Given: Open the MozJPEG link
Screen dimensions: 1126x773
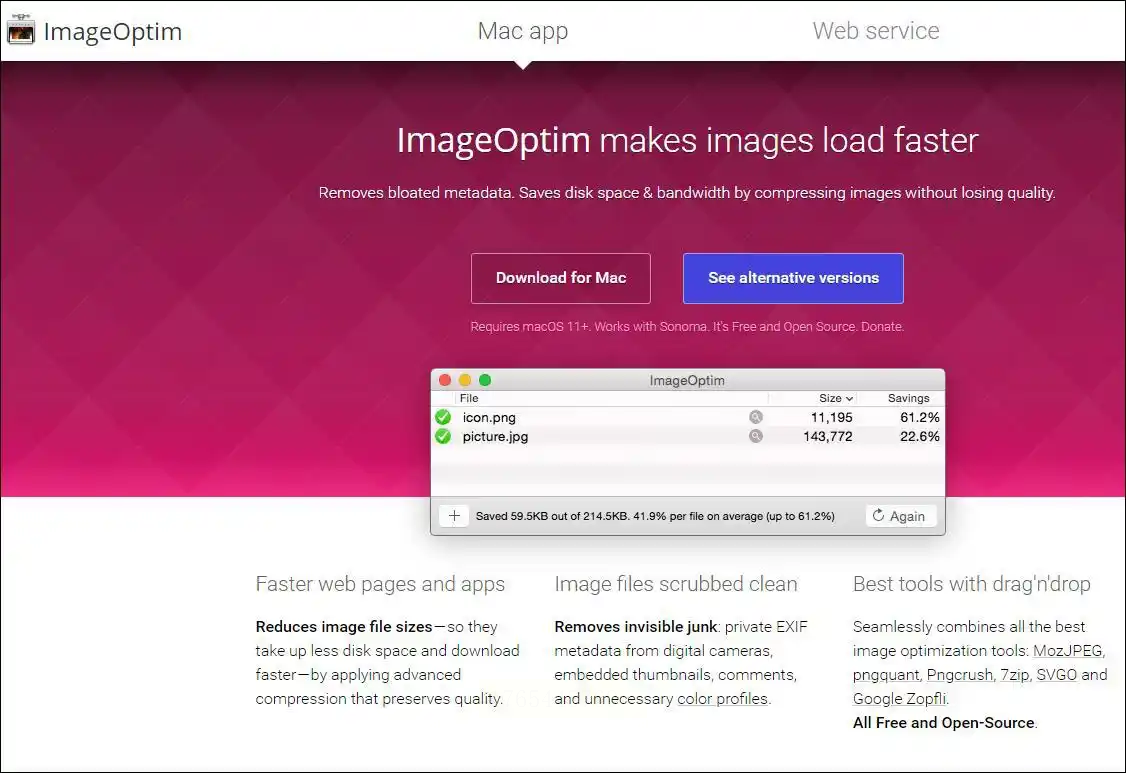Looking at the screenshot, I should coord(1068,651).
